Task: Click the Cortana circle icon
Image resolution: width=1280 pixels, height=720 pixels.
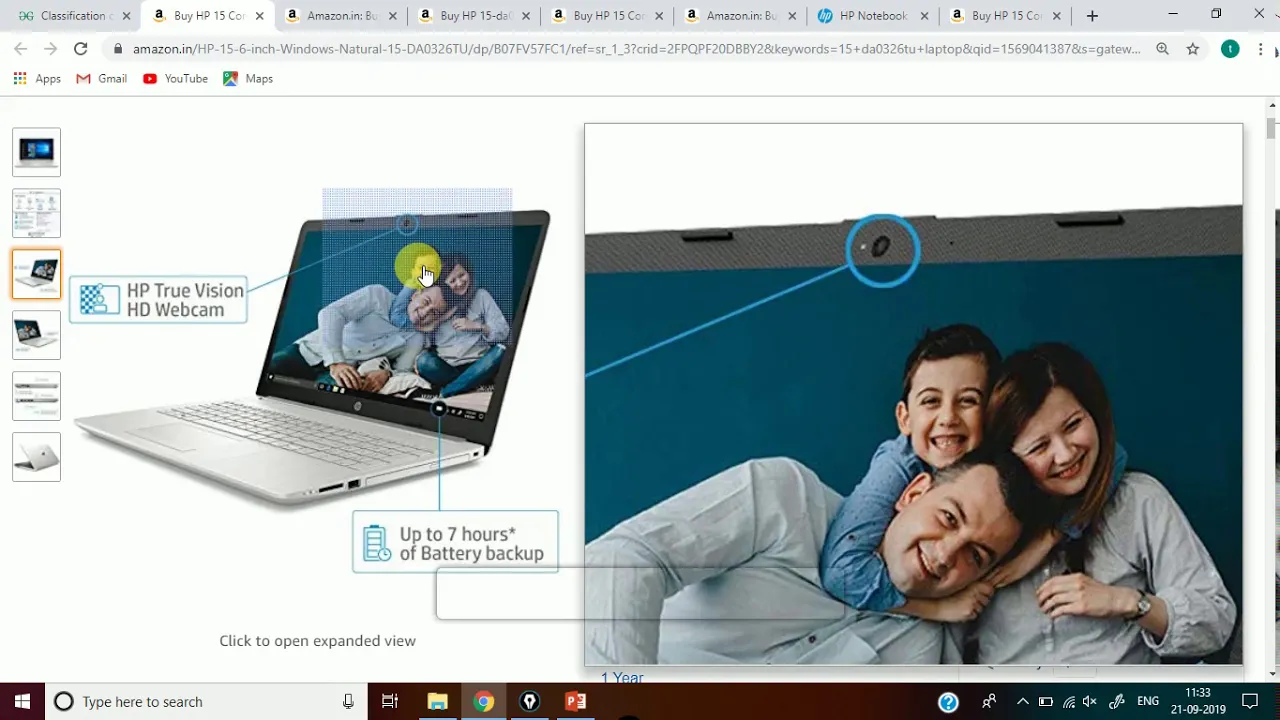Action: pyautogui.click(x=63, y=701)
